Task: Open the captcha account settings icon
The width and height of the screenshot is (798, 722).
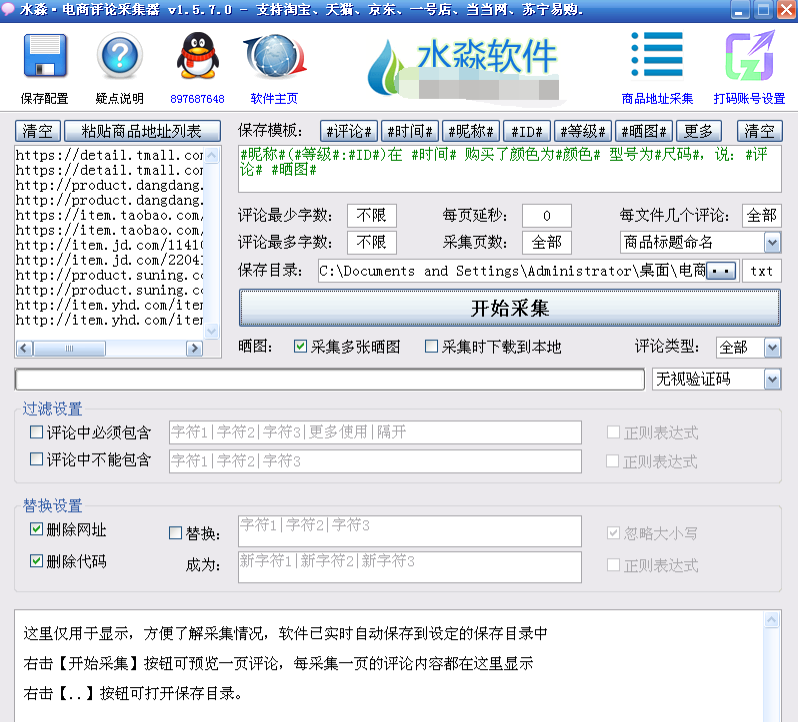Action: click(x=750, y=55)
